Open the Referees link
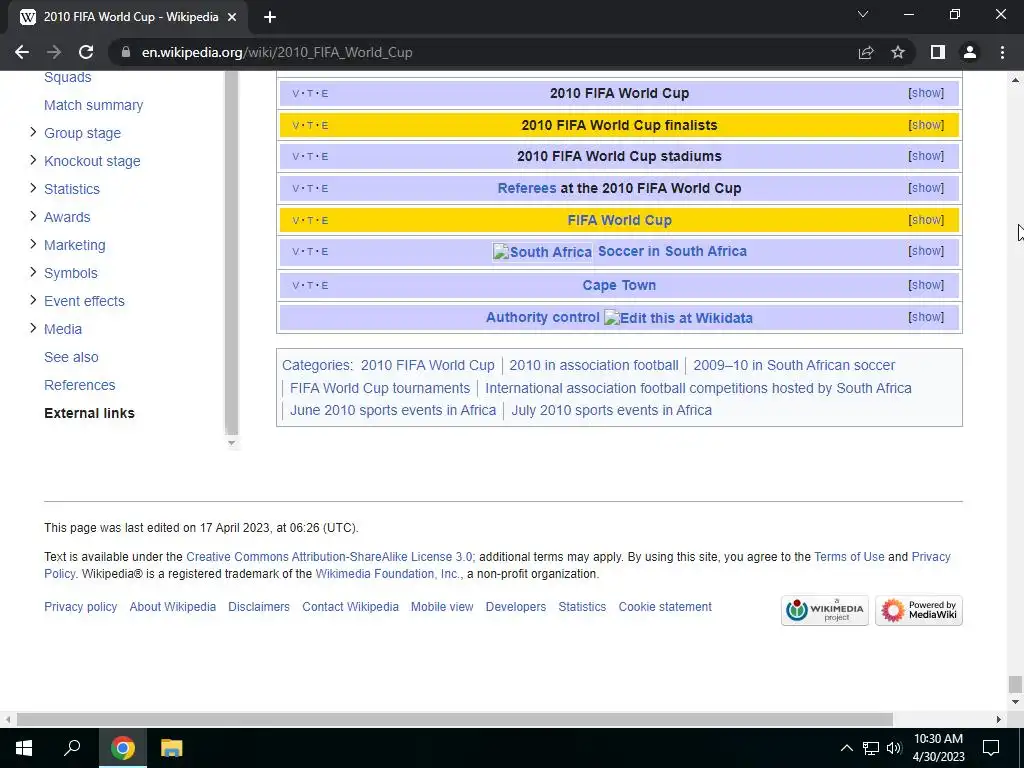Image resolution: width=1024 pixels, height=768 pixels. coord(527,188)
